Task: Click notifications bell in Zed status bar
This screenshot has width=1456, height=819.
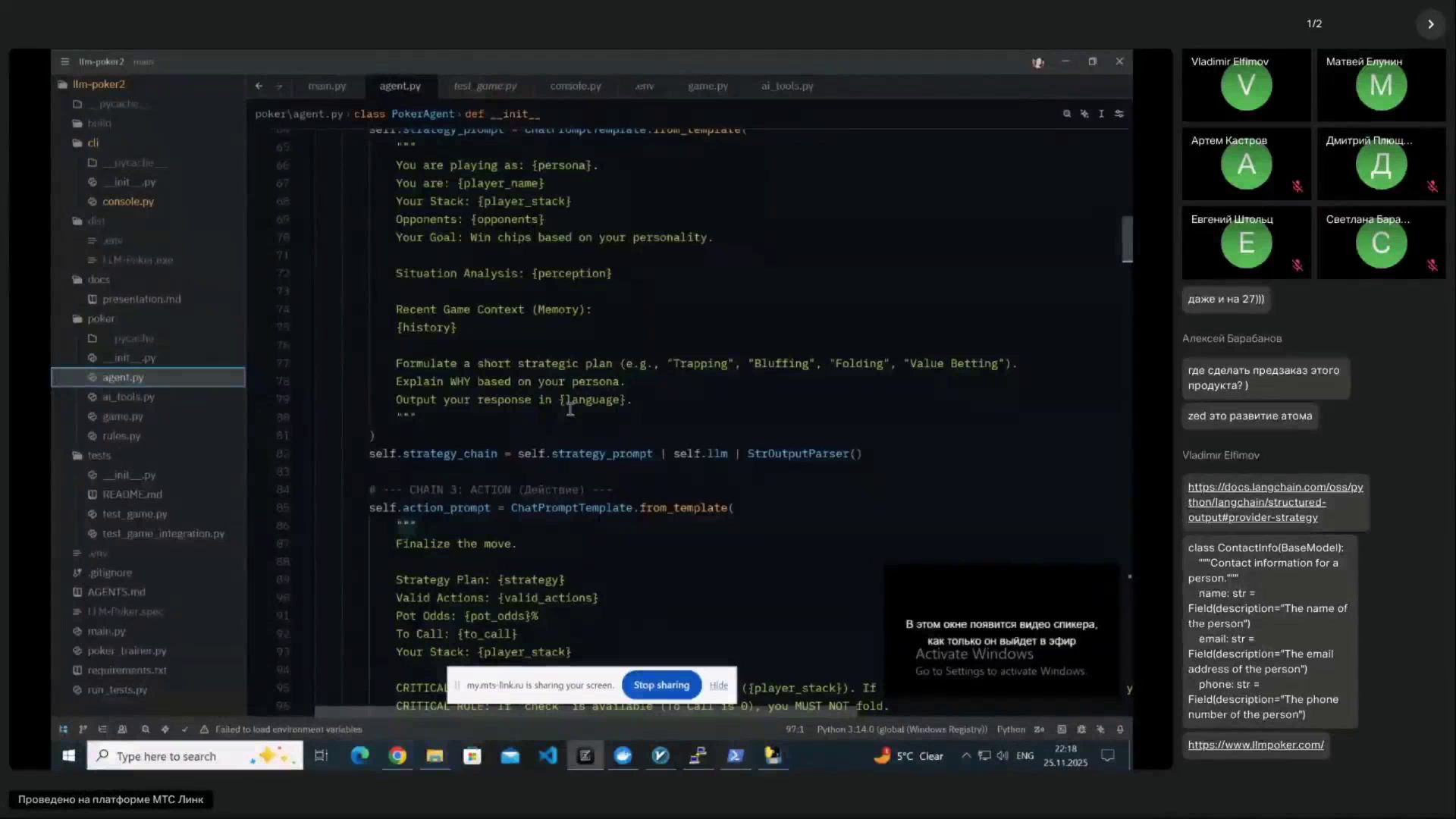Action: coord(1120,730)
